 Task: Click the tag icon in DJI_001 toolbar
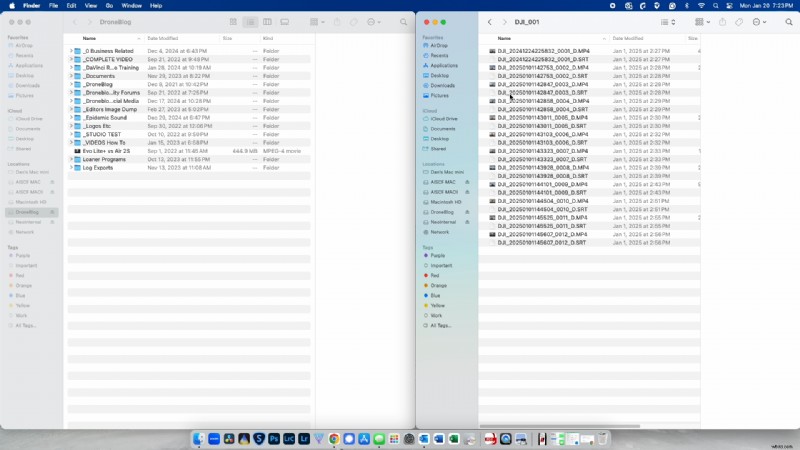click(739, 21)
